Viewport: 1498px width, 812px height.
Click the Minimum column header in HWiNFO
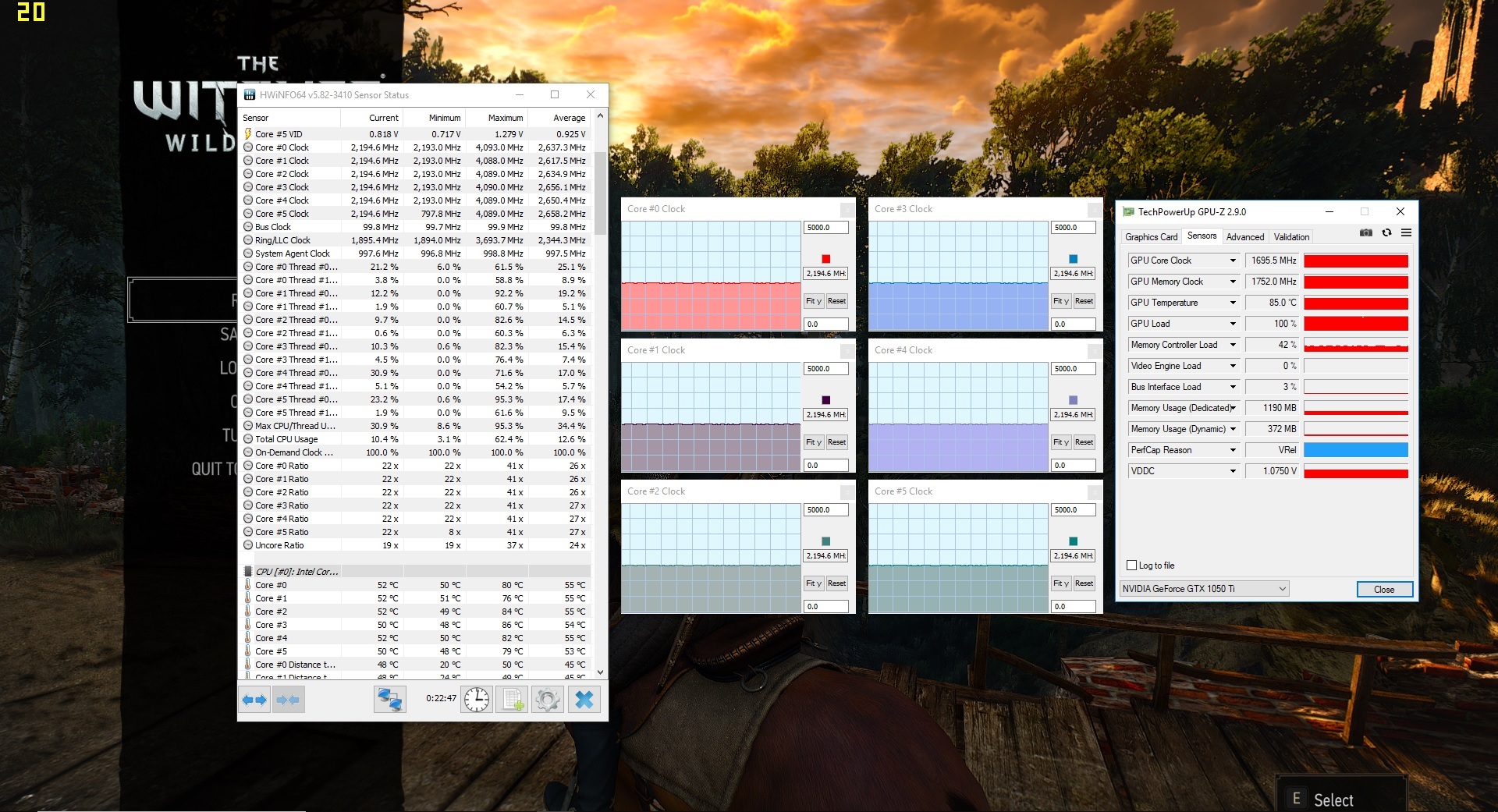point(434,118)
